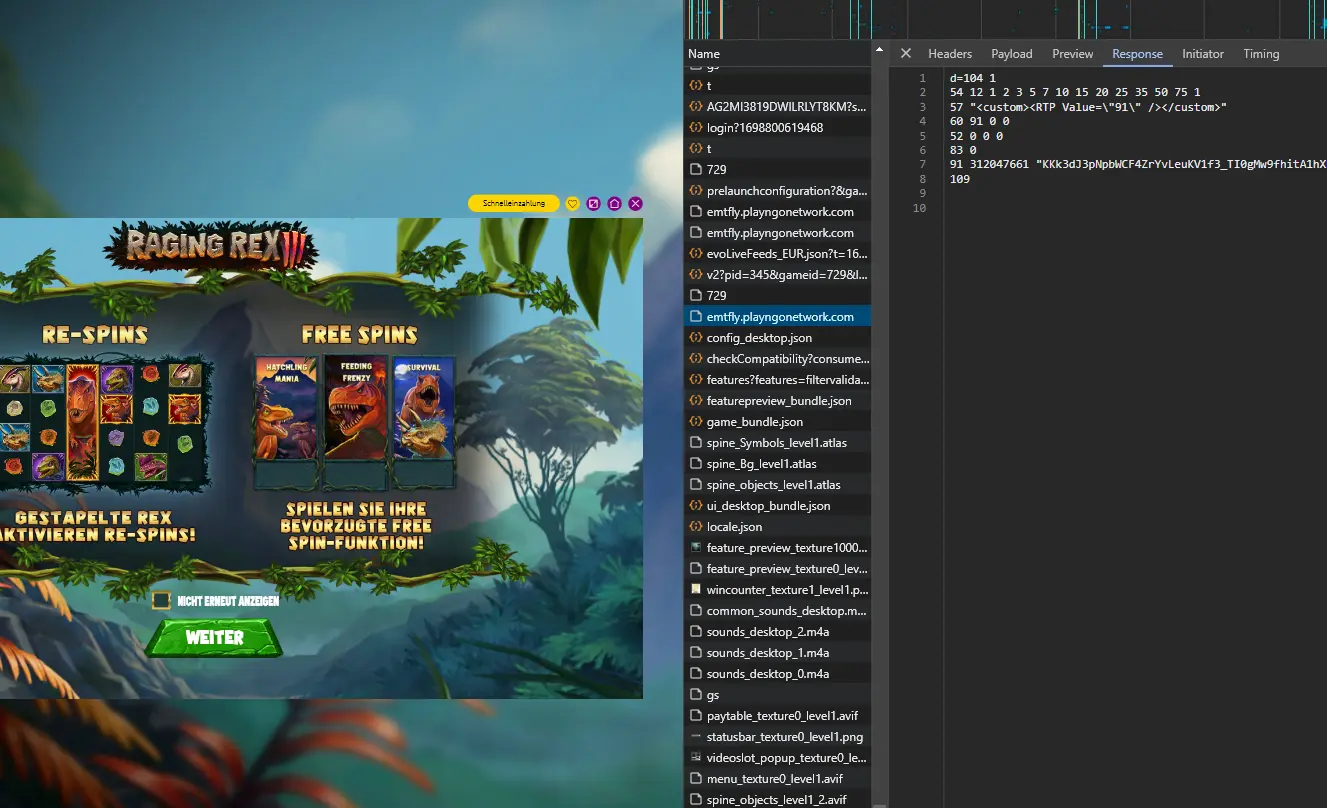This screenshot has height=808, width=1327.
Task: Click response line containing RTP Value 91
Action: [1088, 106]
